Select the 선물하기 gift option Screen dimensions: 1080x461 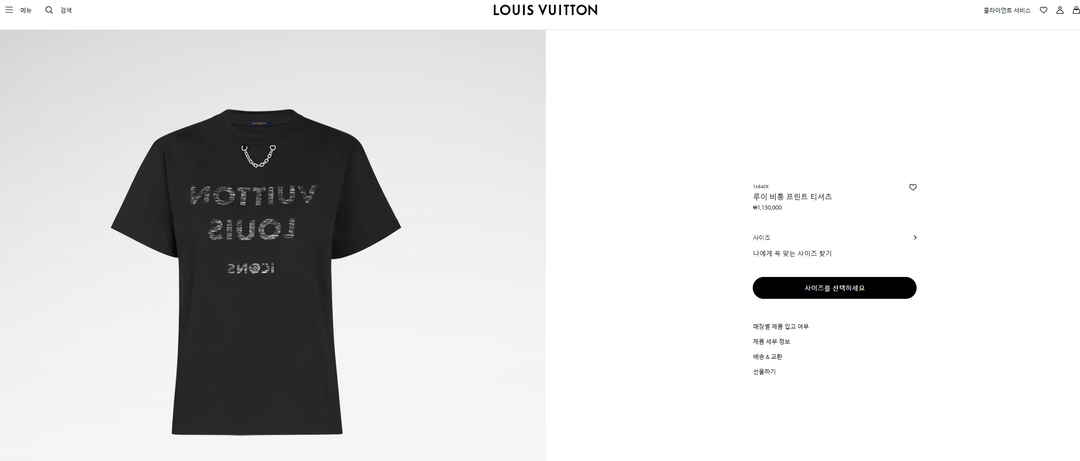click(x=764, y=372)
